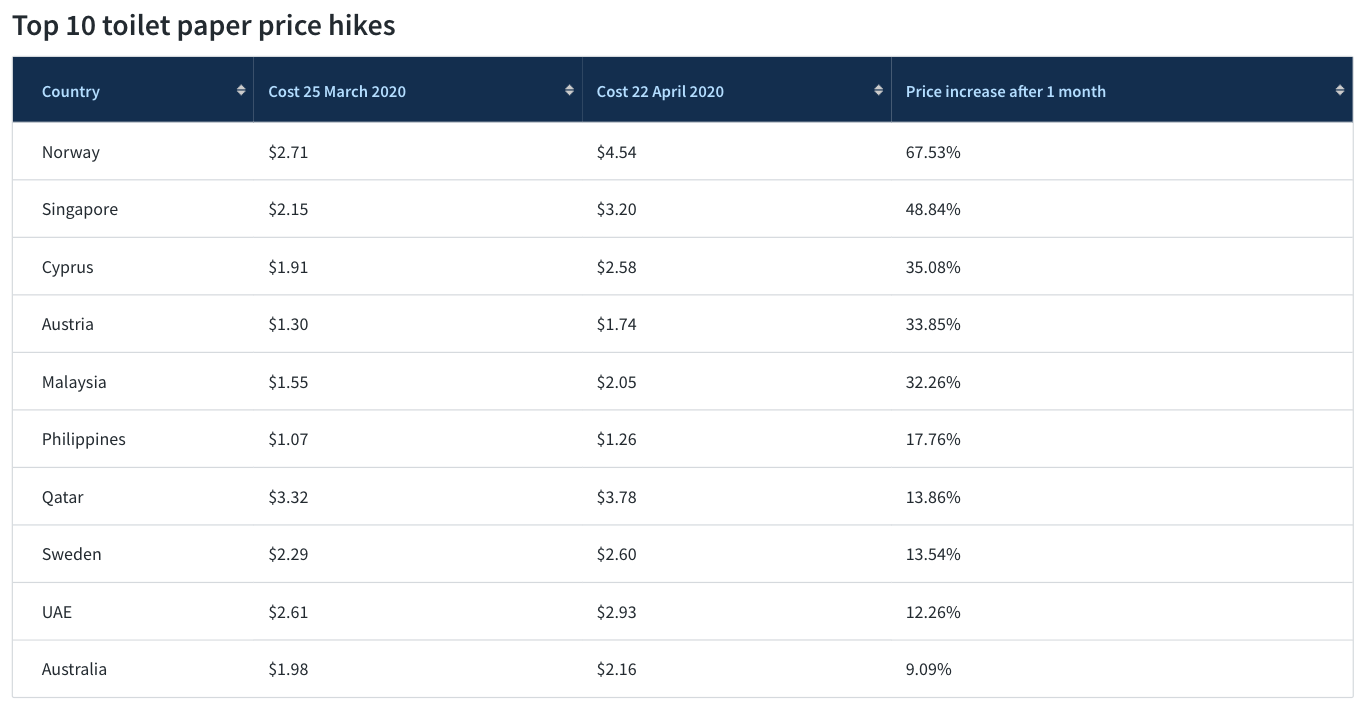Viewport: 1367px width, 708px height.
Task: Select the Price increase after 1 month header
Action: [1005, 91]
